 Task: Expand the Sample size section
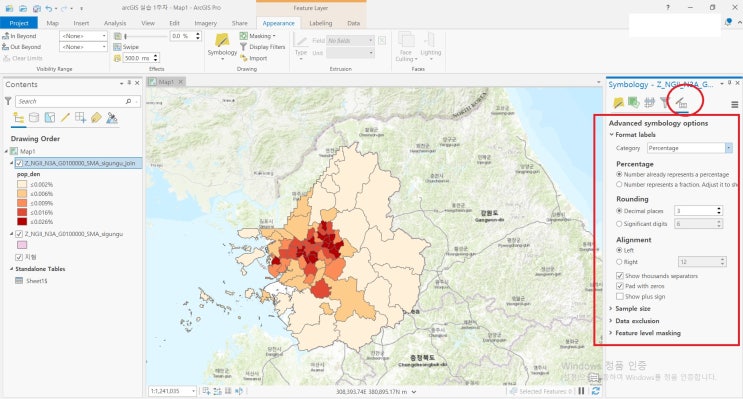611,308
